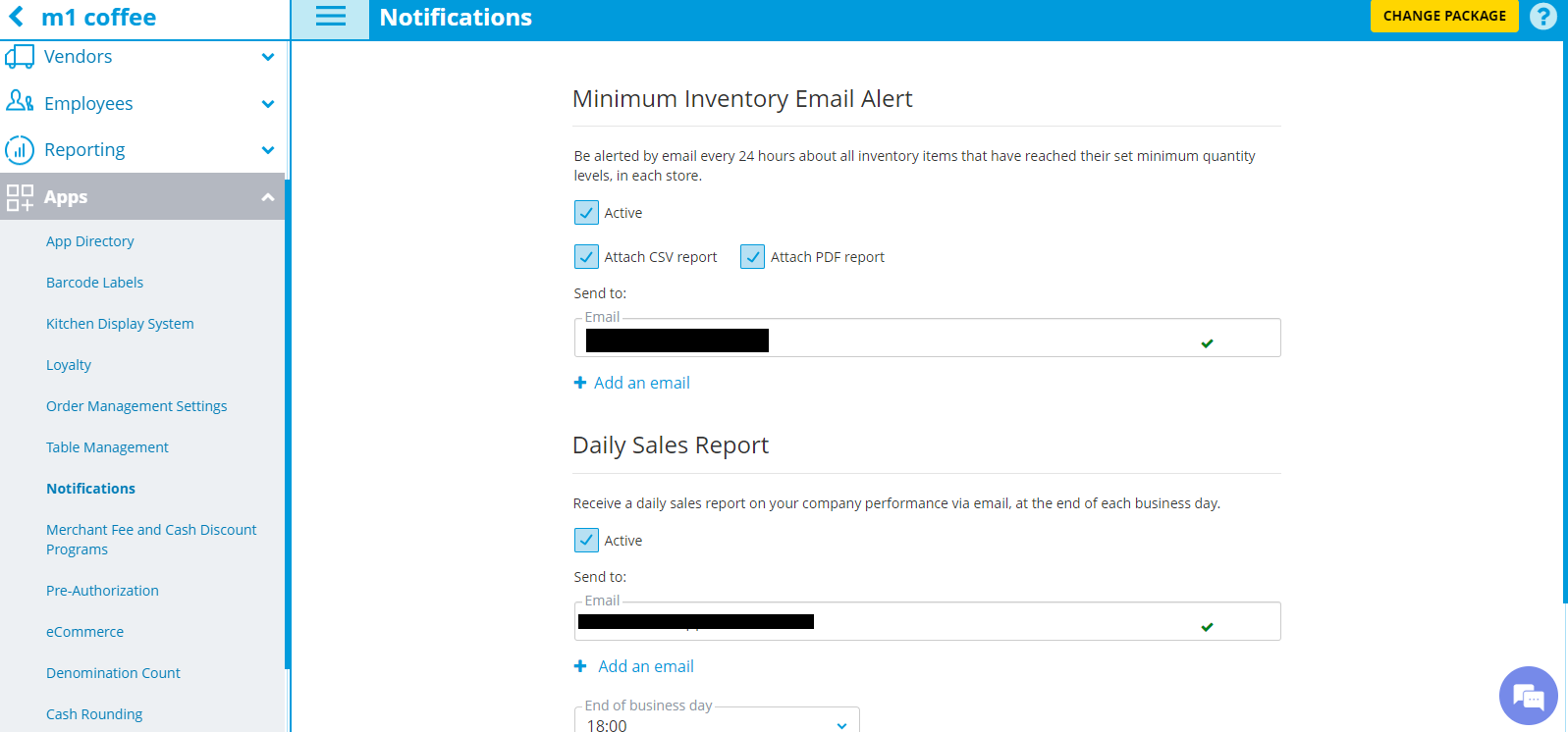Uncheck Active for Minimum Inventory Email Alert
1568x732 pixels.
586,213
